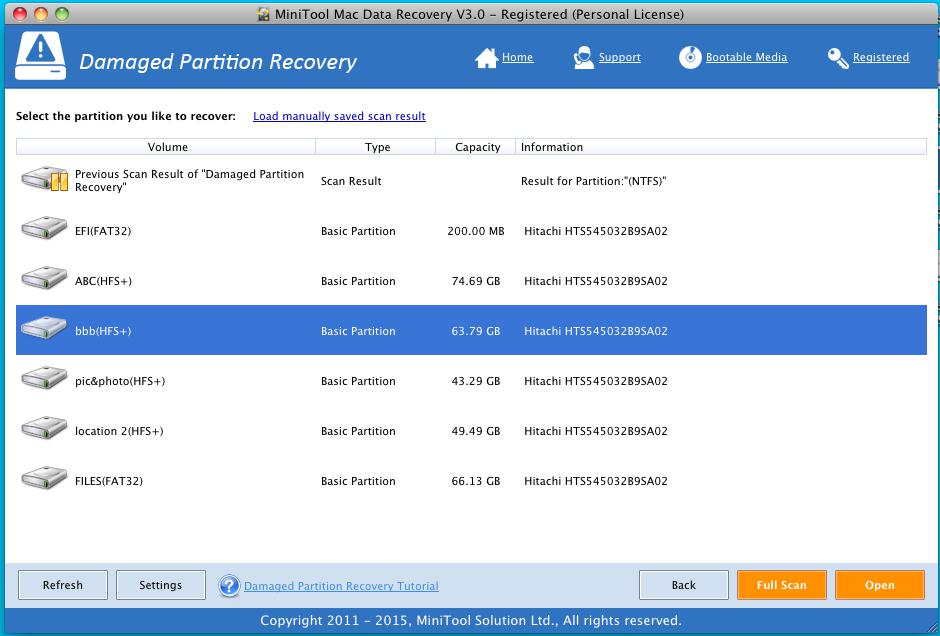Viewport: 940px width, 636px height.
Task: Click the MiniTool app icon in the title bar
Action: (x=263, y=14)
